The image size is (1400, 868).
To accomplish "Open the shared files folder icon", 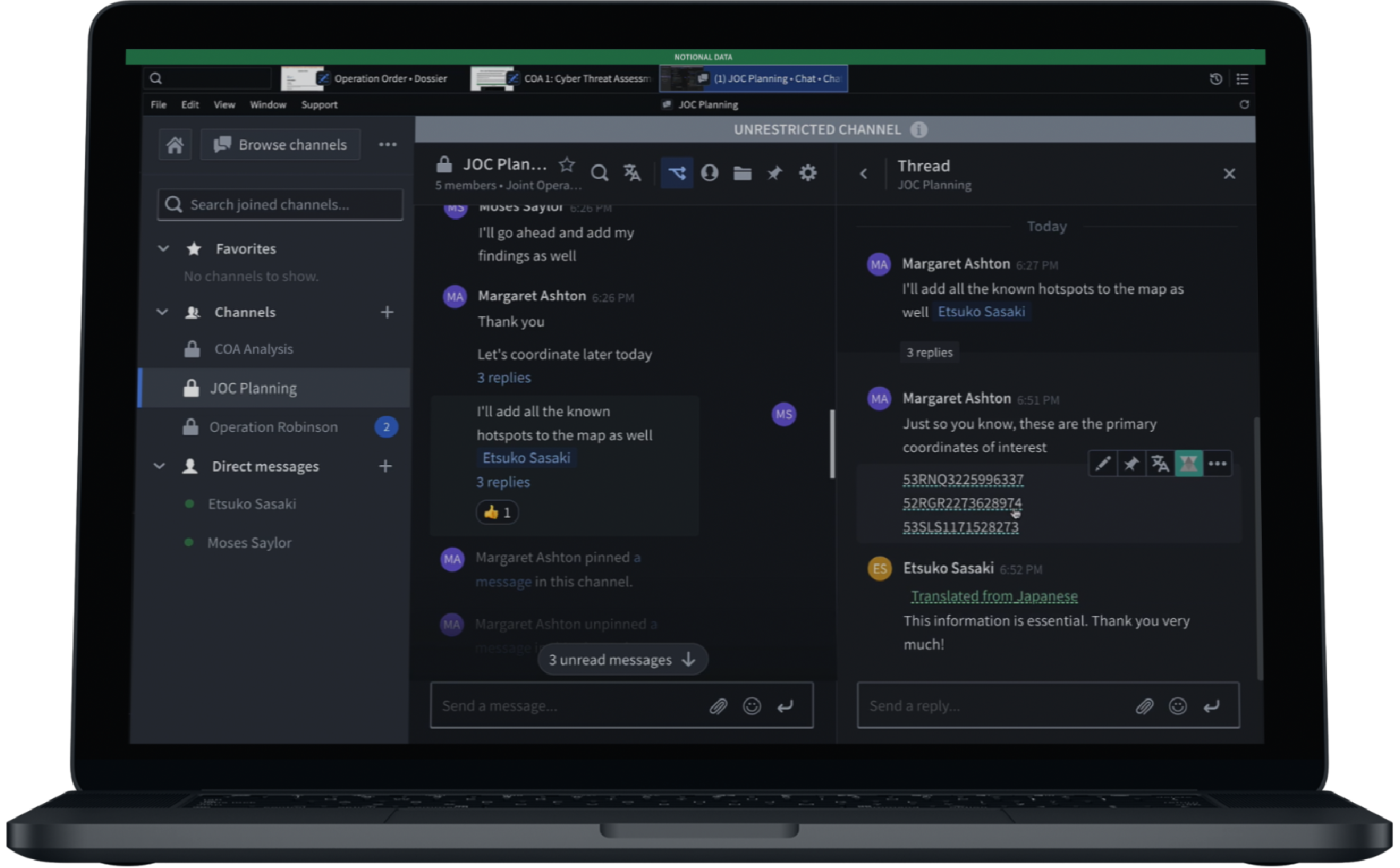I will click(742, 173).
